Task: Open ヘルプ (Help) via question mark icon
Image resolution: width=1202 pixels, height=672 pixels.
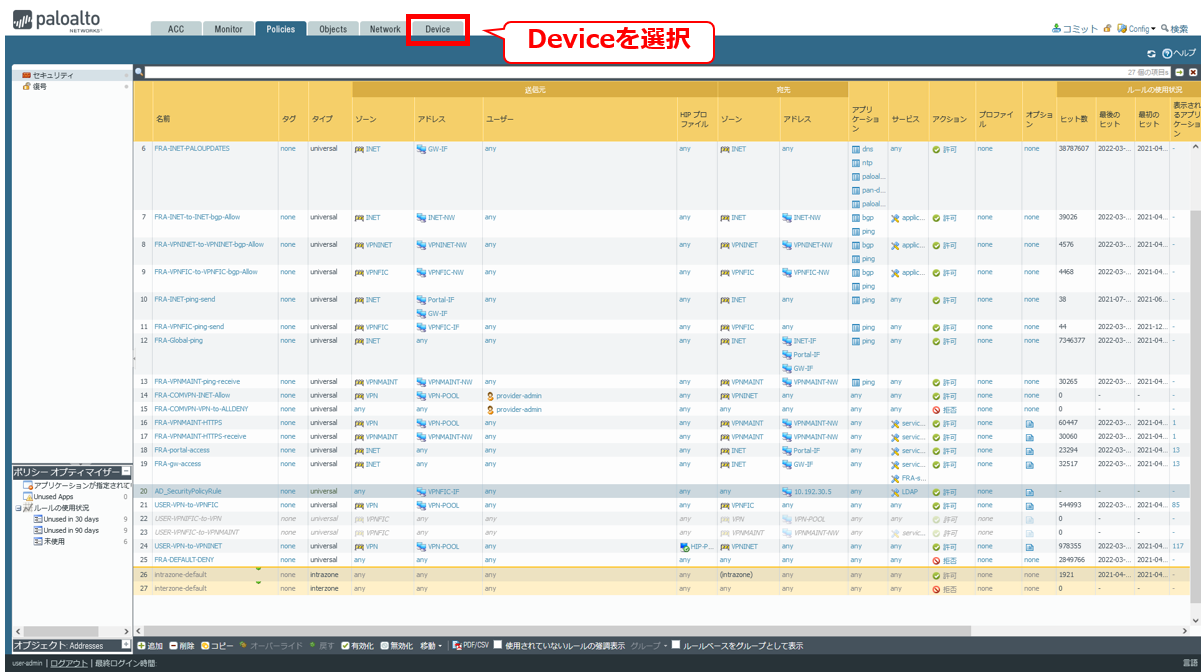Action: (1166, 53)
